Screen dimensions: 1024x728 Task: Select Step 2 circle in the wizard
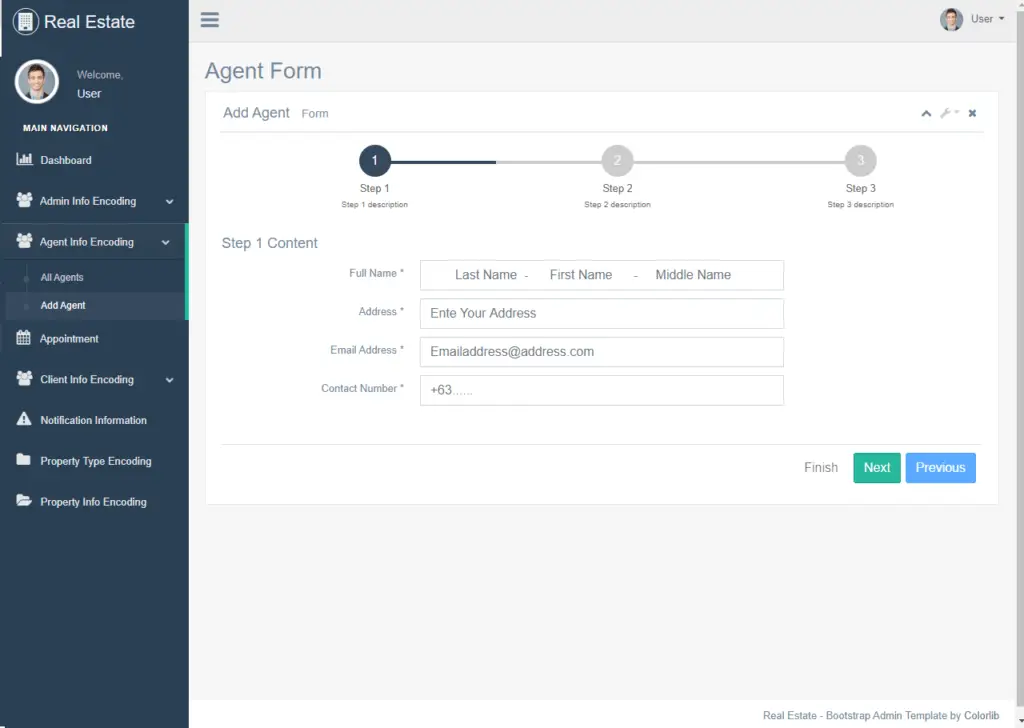click(617, 160)
